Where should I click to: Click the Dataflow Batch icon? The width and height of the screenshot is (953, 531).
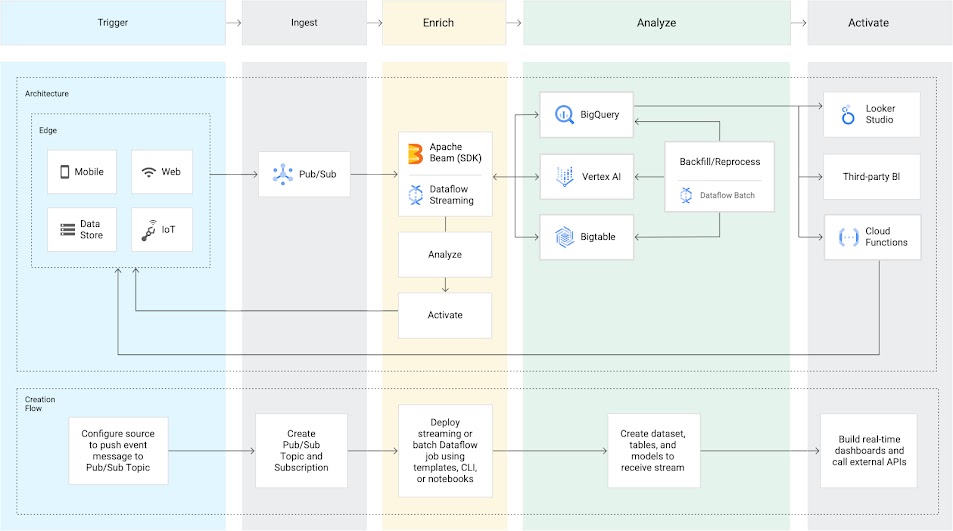point(686,195)
